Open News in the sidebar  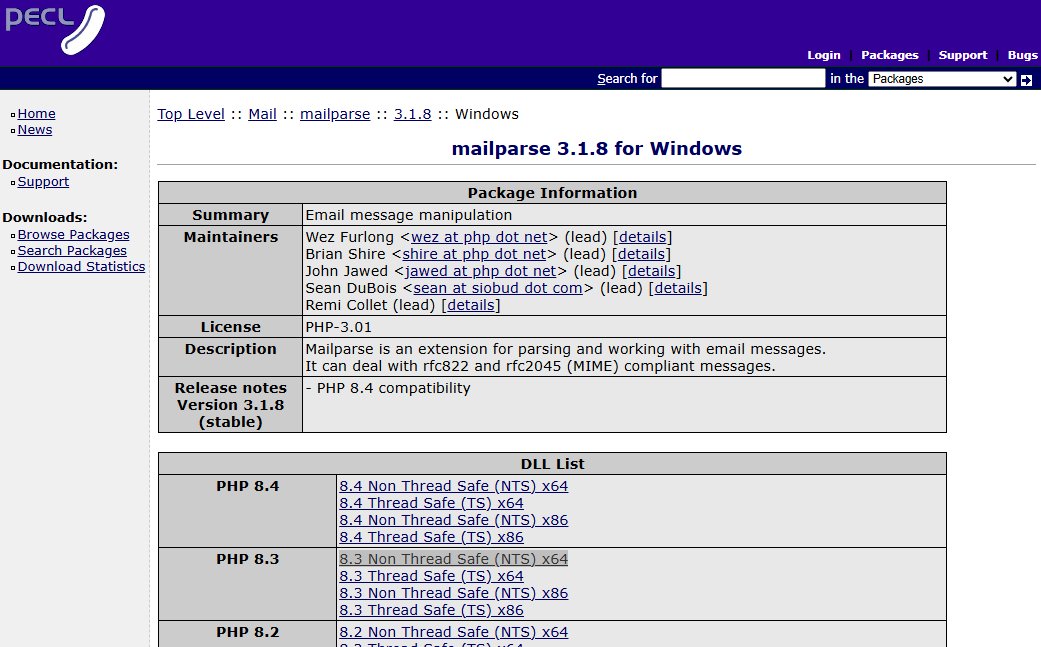click(35, 130)
